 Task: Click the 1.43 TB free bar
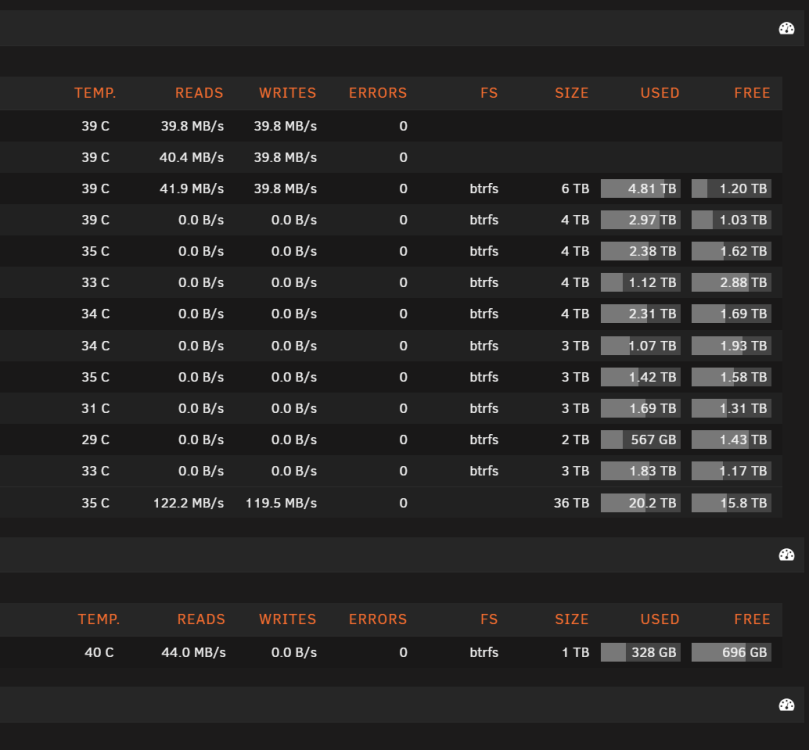(x=732, y=439)
